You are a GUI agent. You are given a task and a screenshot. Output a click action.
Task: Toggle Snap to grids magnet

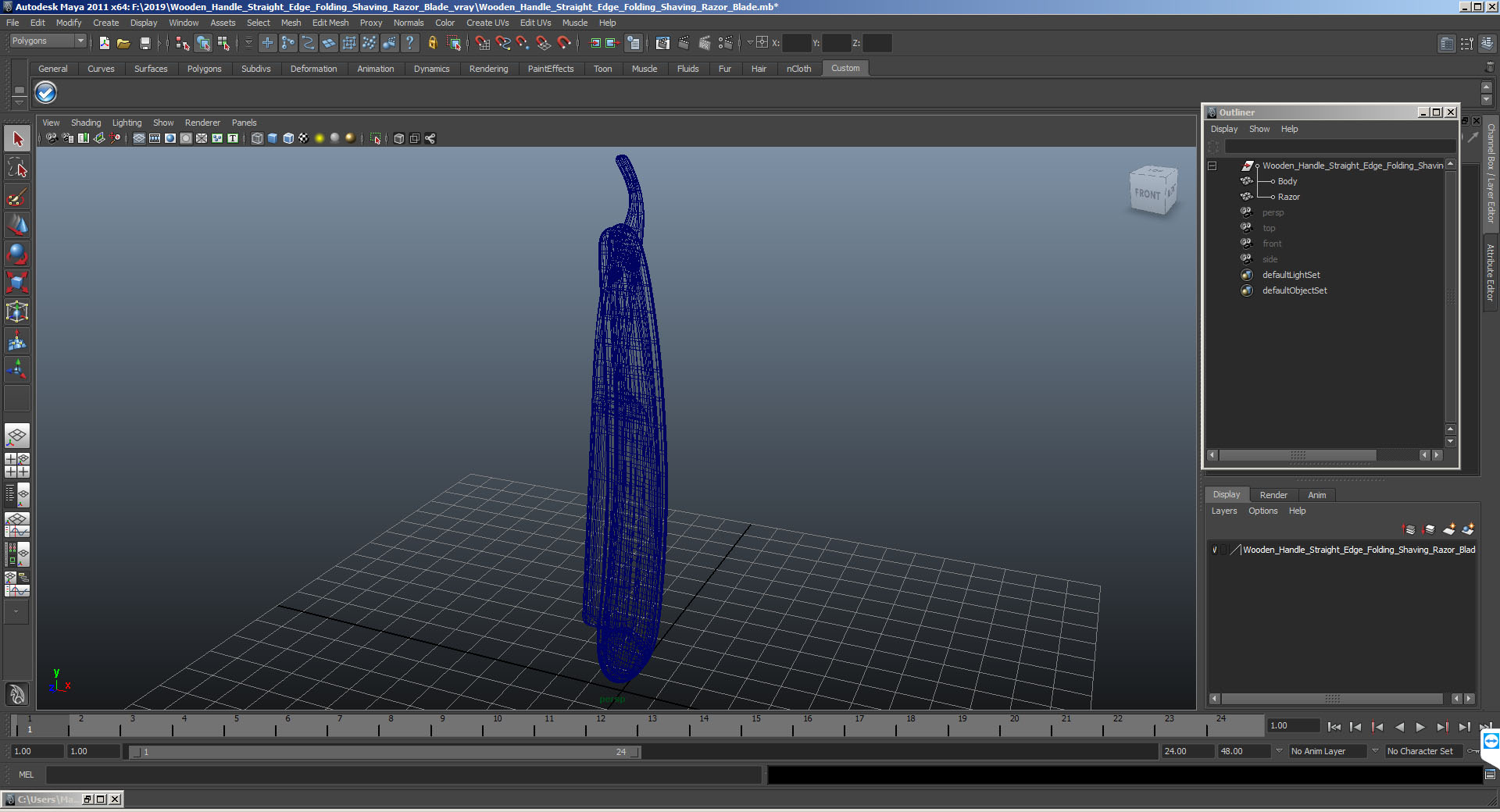(x=482, y=43)
